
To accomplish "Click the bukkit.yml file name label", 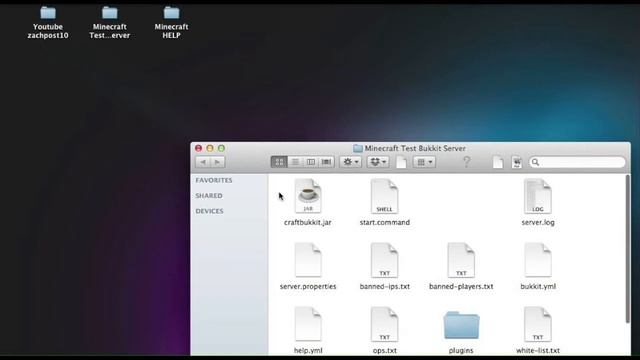I will [538, 287].
